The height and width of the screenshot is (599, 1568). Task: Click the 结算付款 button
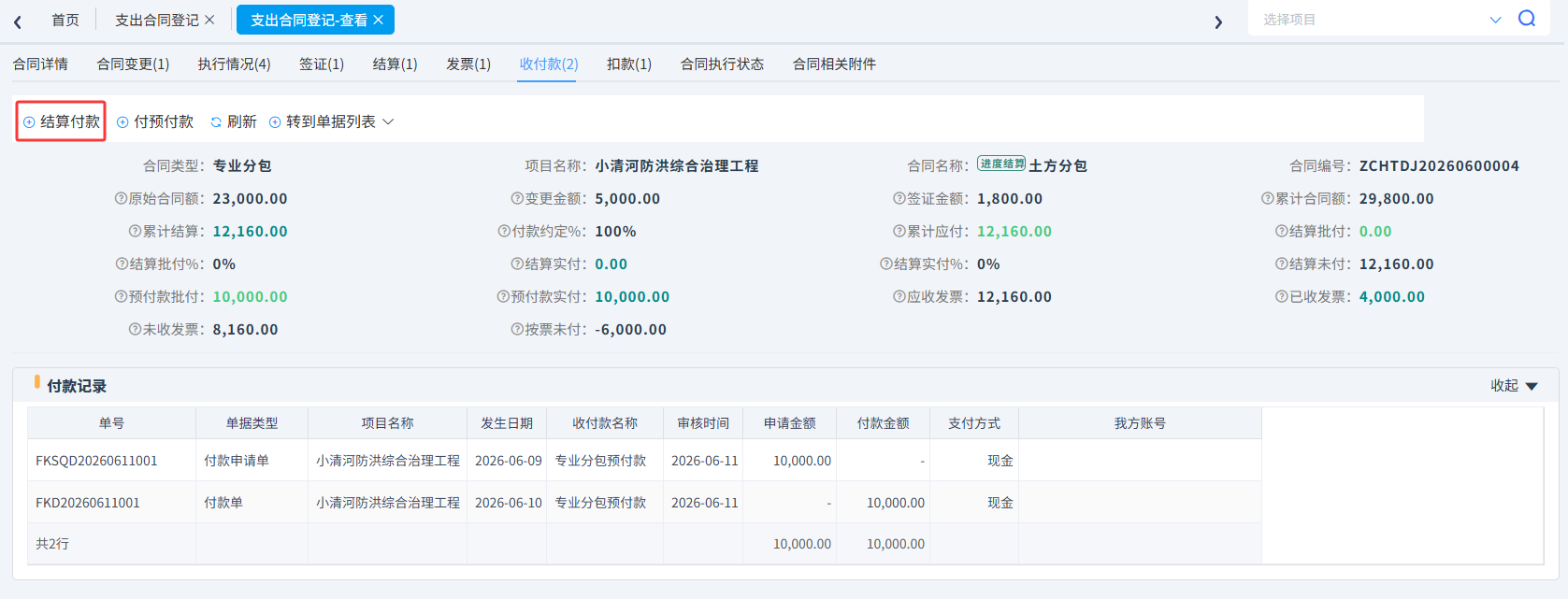point(62,122)
